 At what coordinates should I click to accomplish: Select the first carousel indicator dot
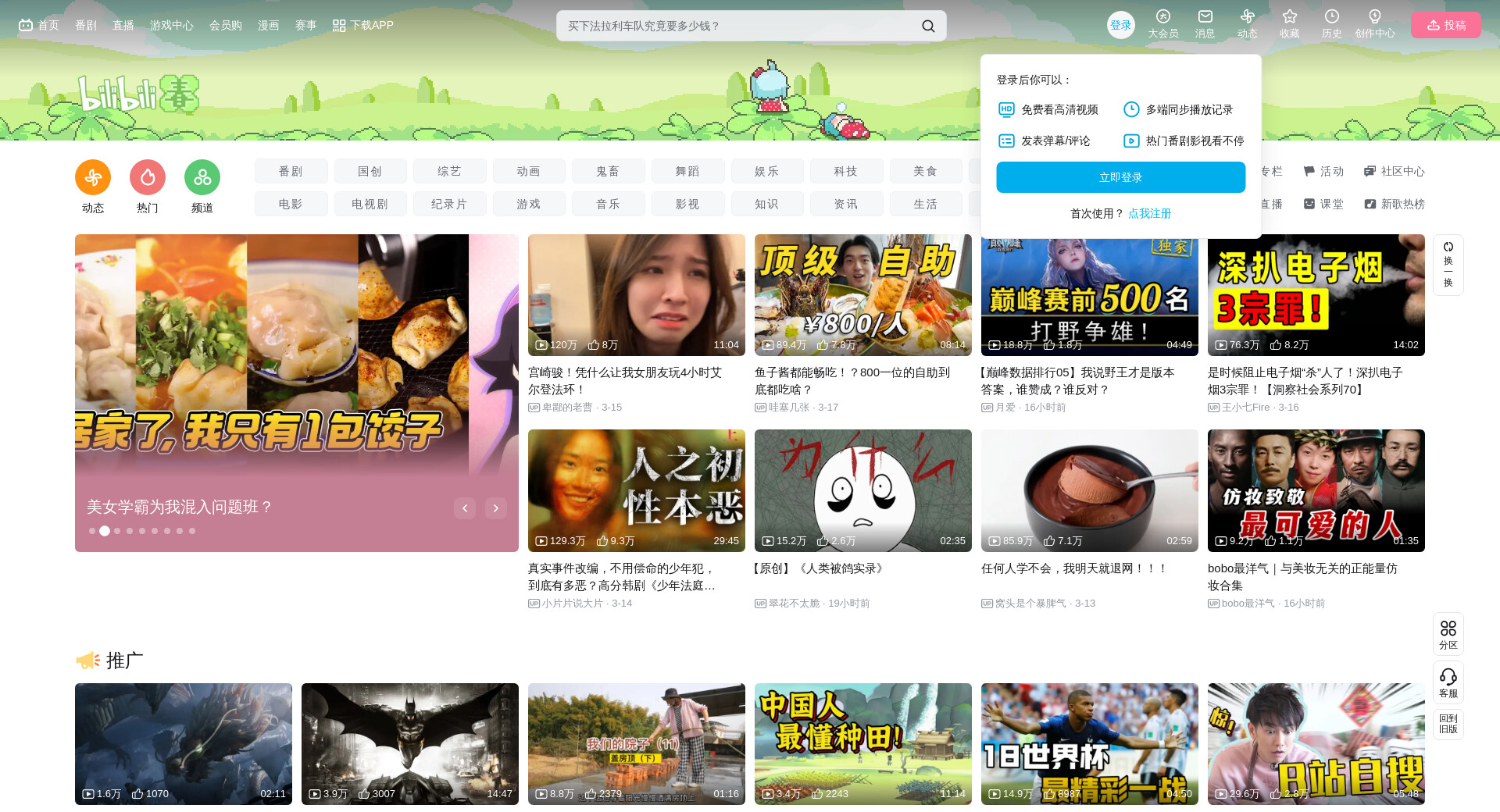[92, 531]
